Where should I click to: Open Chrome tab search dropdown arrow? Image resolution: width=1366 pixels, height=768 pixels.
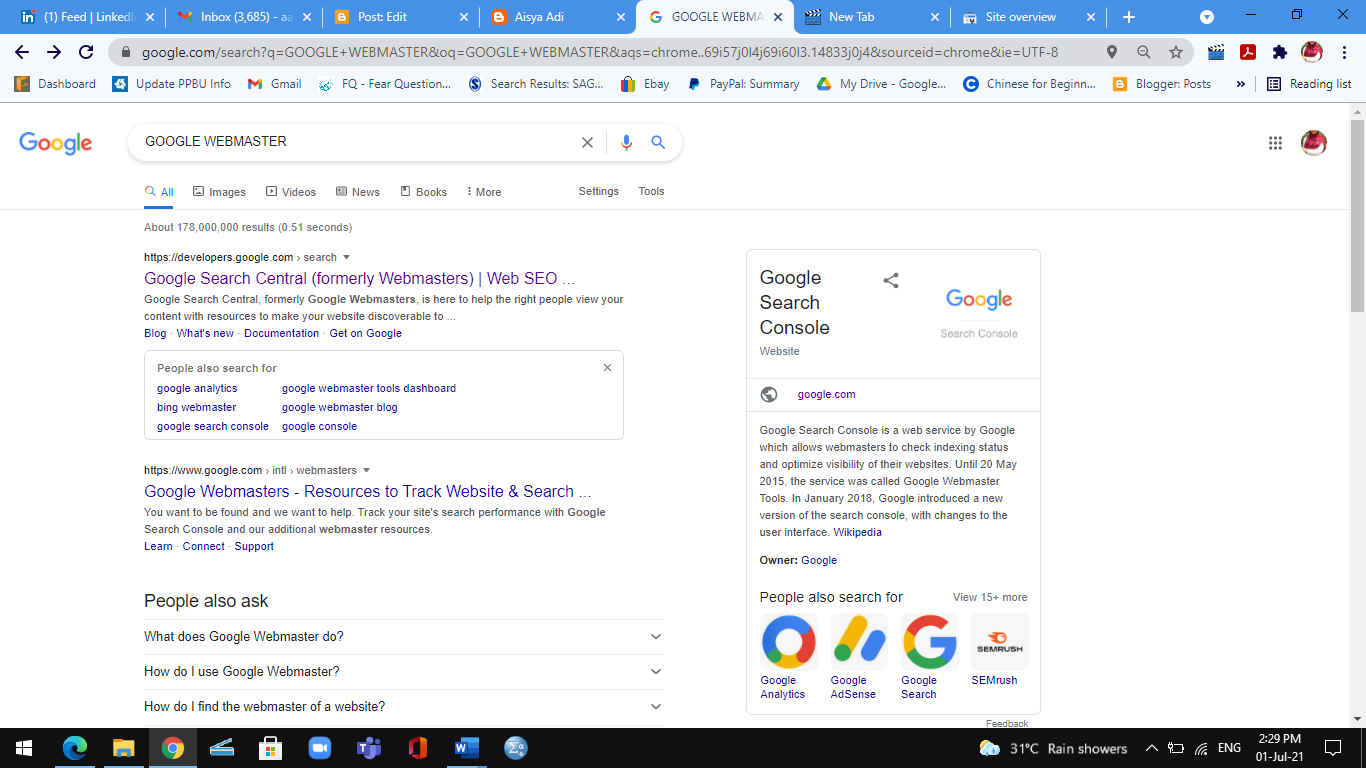tap(1207, 17)
